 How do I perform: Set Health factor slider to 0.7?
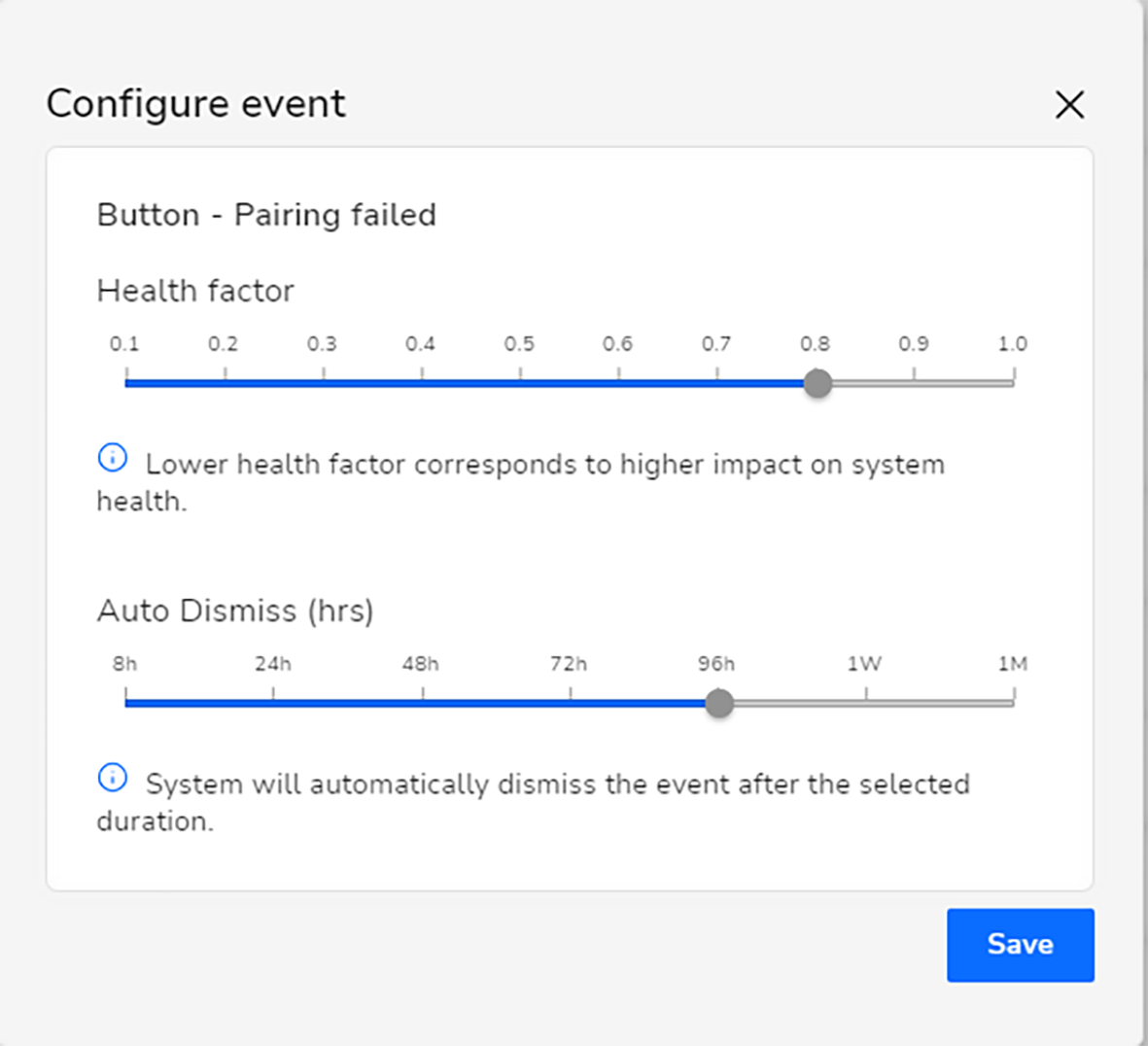pos(717,383)
